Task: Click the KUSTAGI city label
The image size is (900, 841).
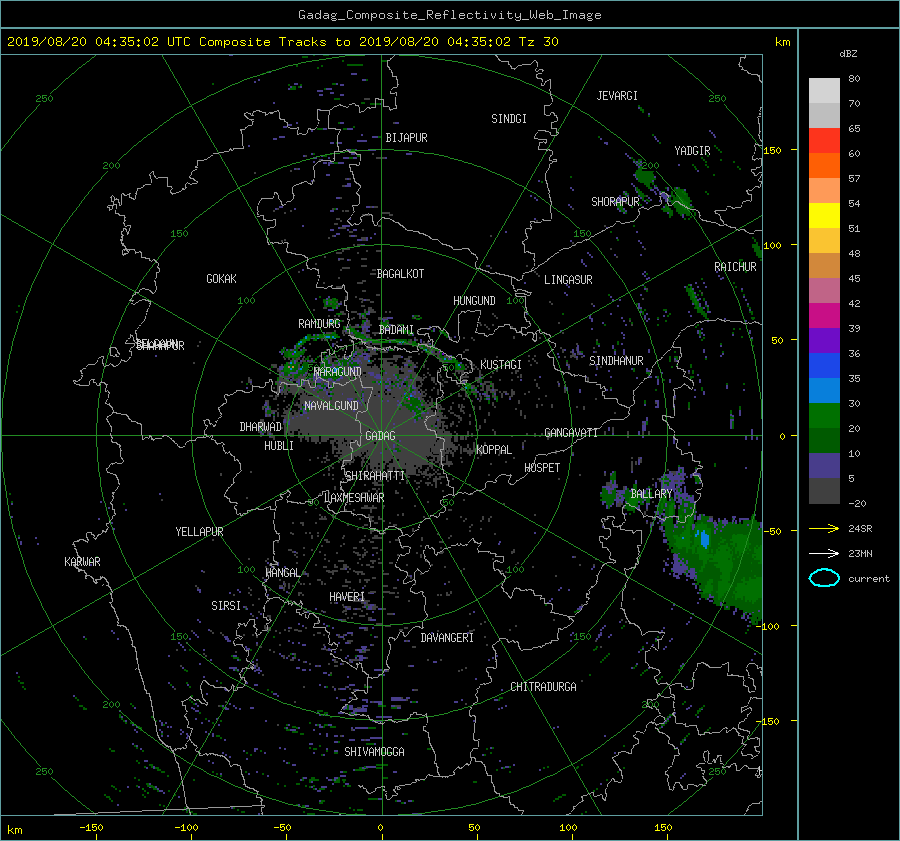Action: tap(501, 365)
